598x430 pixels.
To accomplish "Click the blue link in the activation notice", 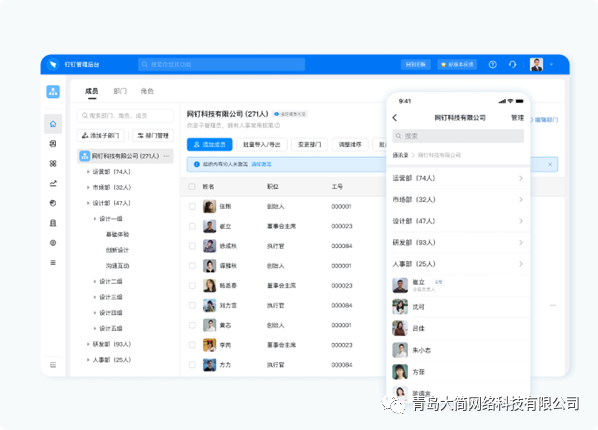I will (x=261, y=164).
